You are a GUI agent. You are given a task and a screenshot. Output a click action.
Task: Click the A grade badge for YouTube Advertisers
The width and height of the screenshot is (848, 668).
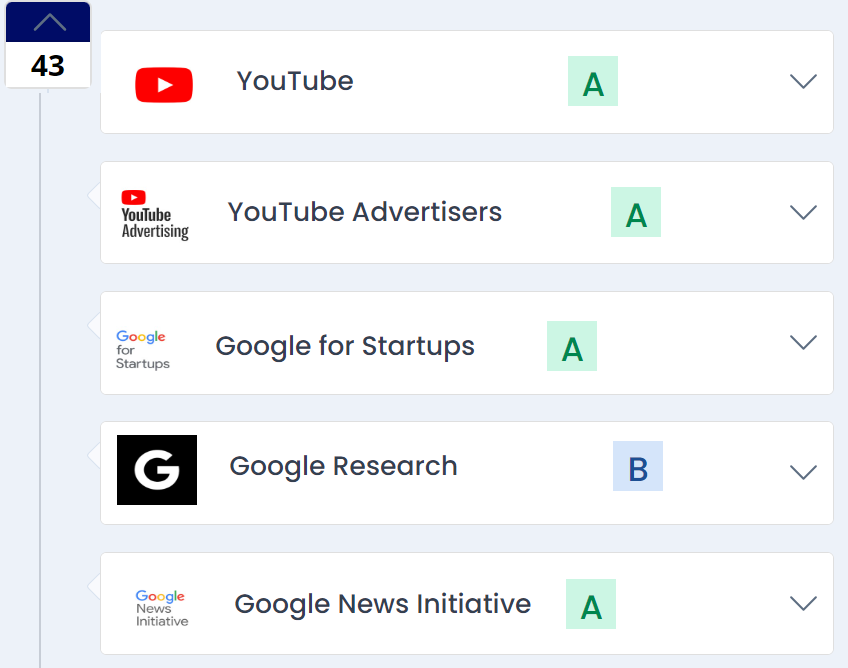click(636, 212)
